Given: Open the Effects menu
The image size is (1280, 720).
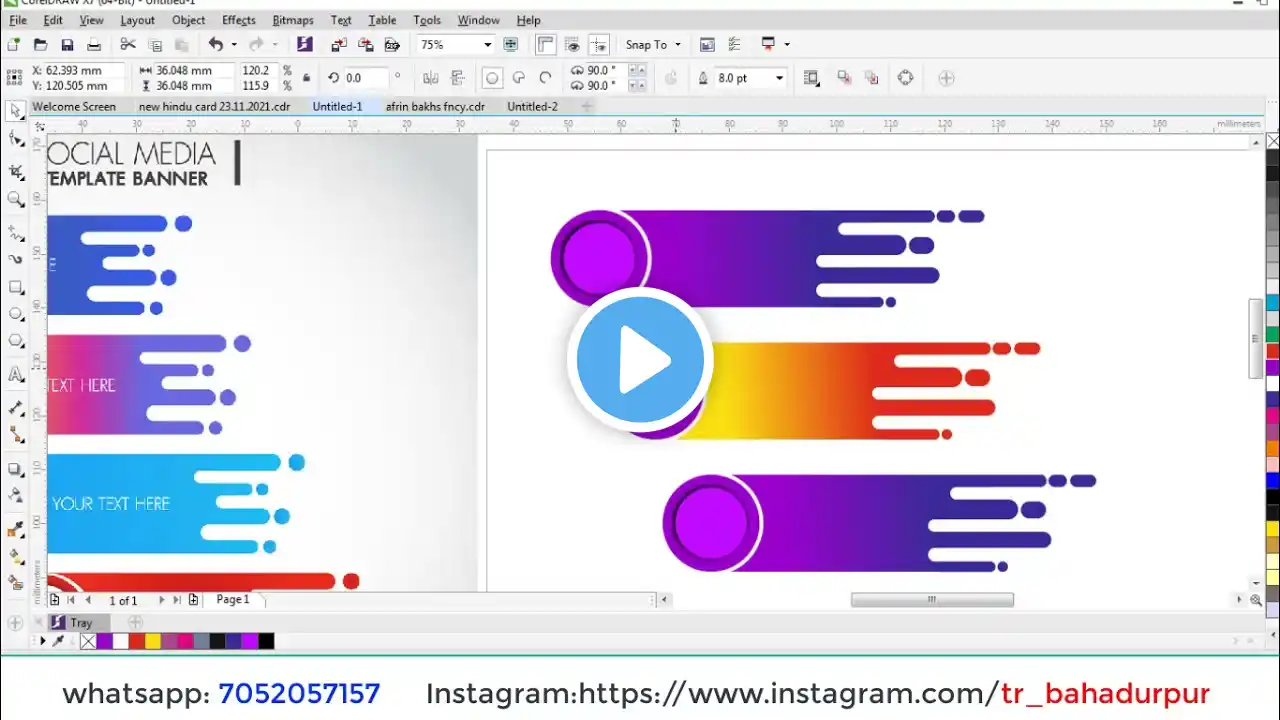Looking at the screenshot, I should click(239, 20).
